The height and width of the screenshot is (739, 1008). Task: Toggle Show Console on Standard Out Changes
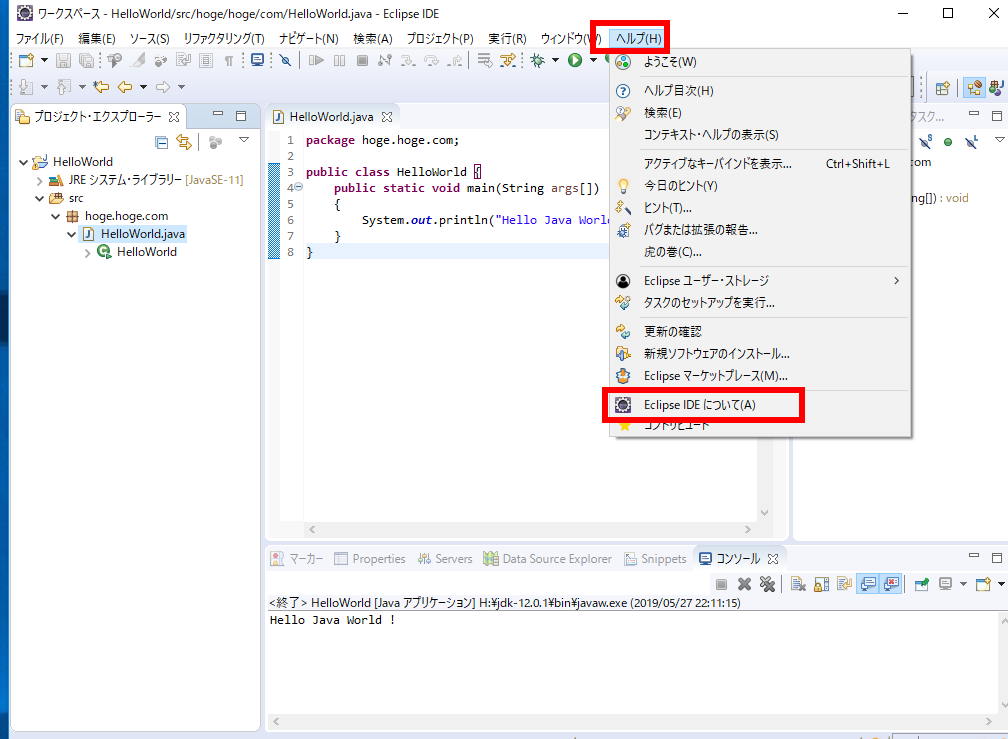(868, 584)
